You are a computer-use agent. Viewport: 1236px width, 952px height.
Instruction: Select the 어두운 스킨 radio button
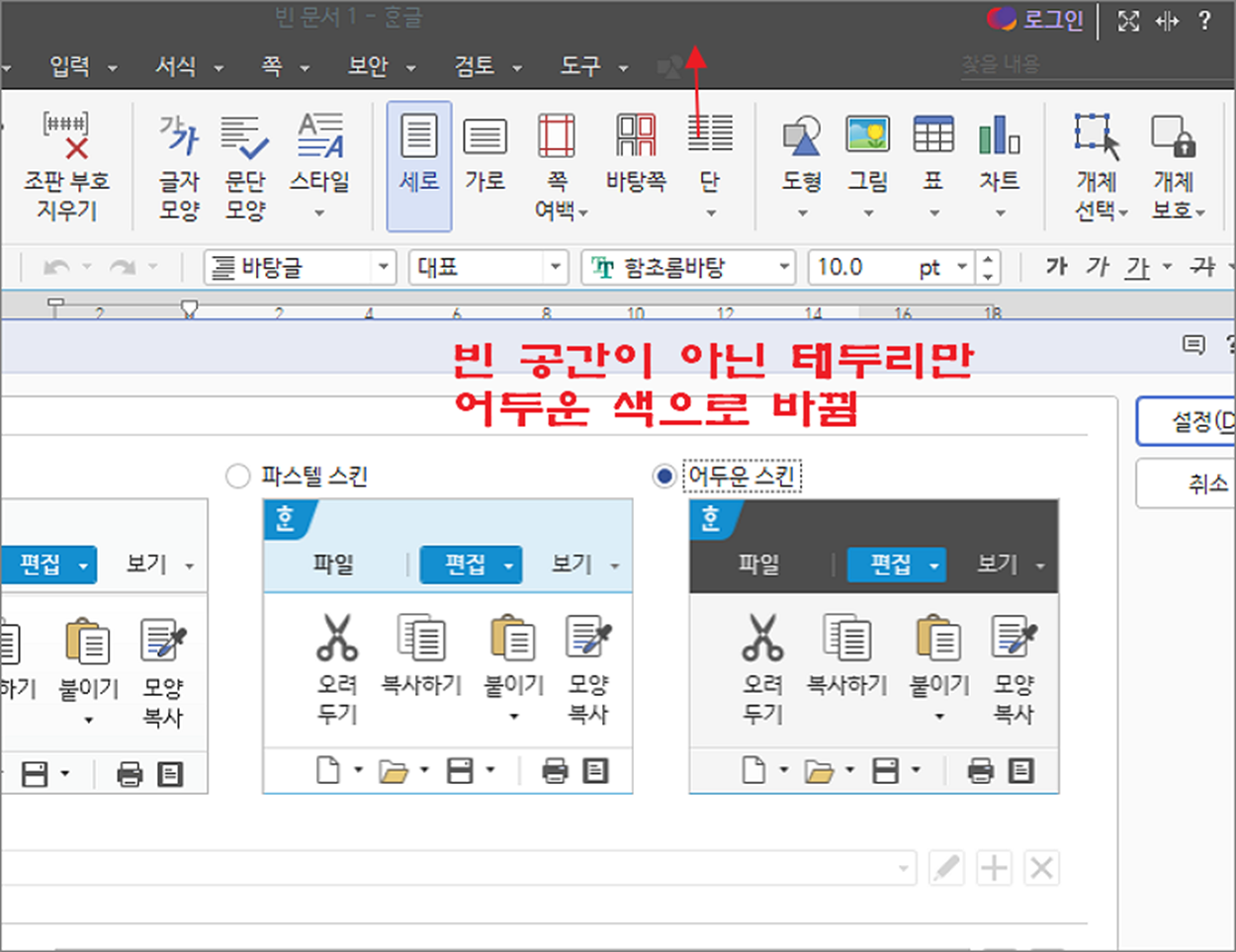click(x=664, y=476)
